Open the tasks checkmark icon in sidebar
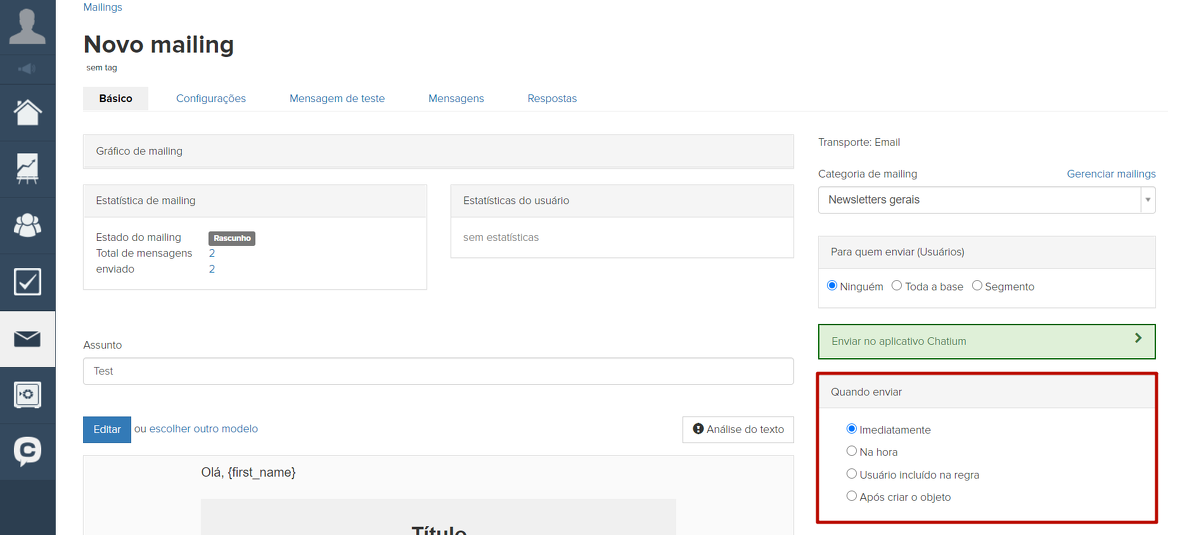This screenshot has height=535, width=1199. [x=27, y=282]
